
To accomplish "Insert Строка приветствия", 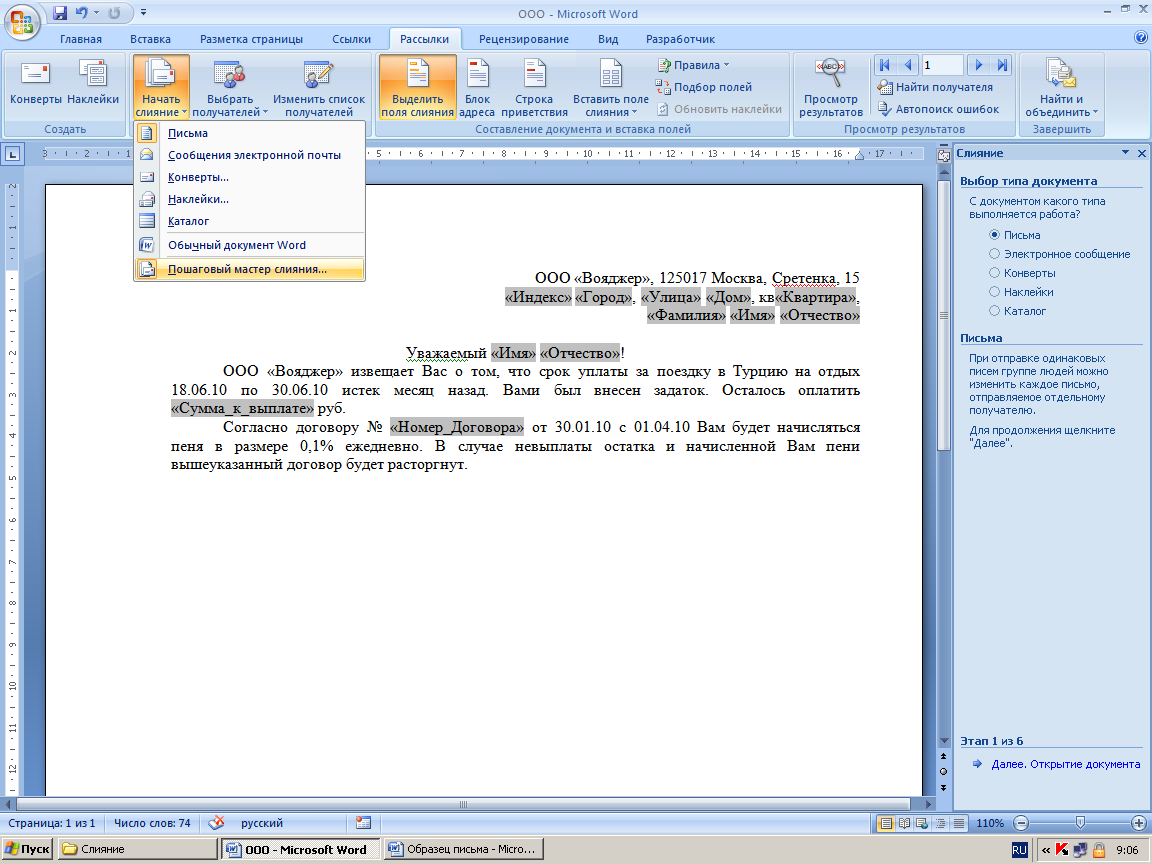I will (534, 87).
